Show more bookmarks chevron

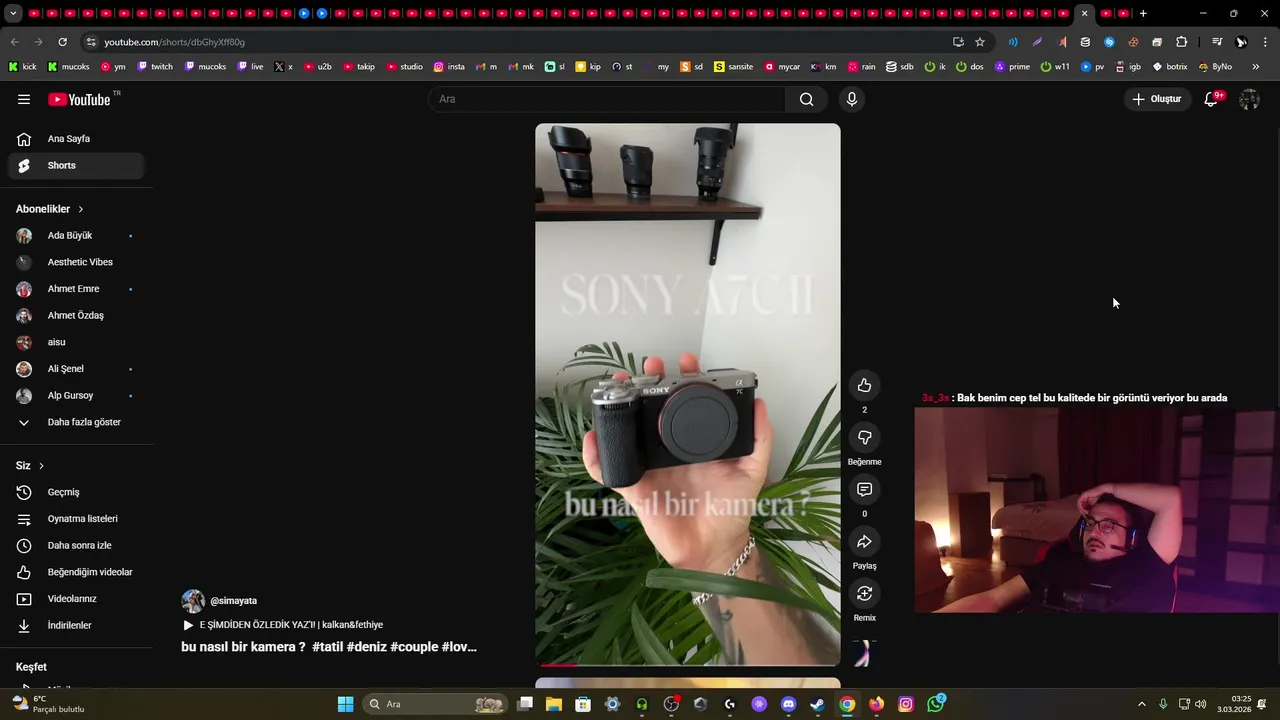click(1256, 67)
